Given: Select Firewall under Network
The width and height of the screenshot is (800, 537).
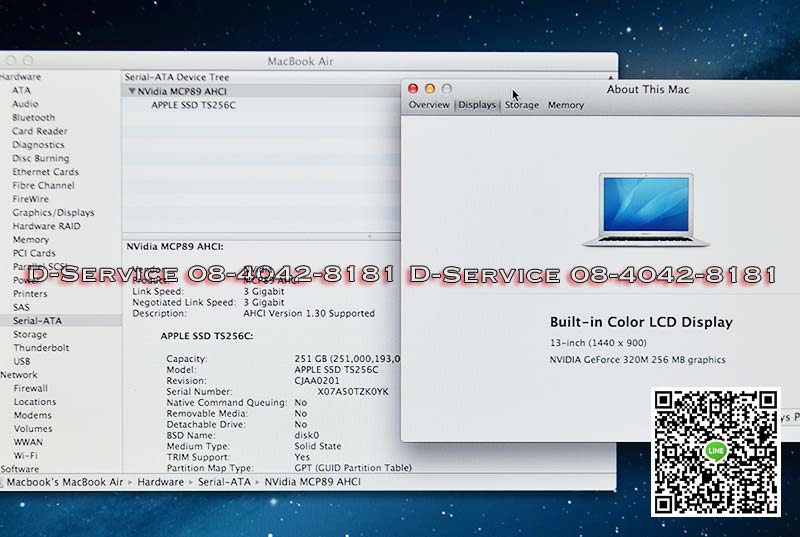Looking at the screenshot, I should coord(31,388).
